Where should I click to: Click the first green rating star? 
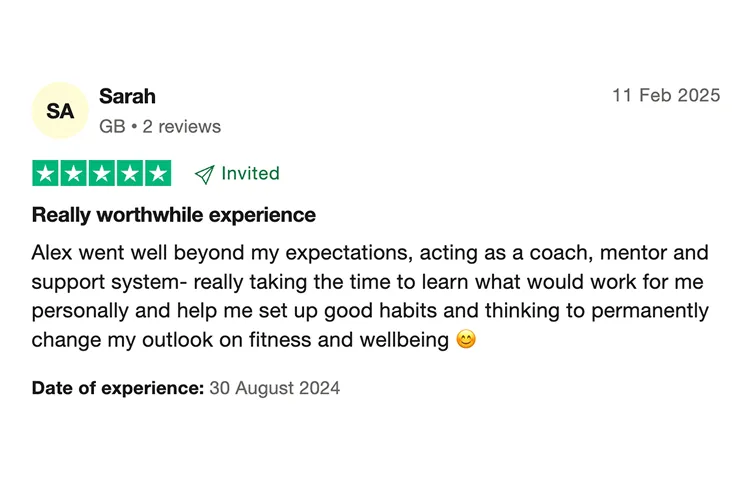coord(45,173)
